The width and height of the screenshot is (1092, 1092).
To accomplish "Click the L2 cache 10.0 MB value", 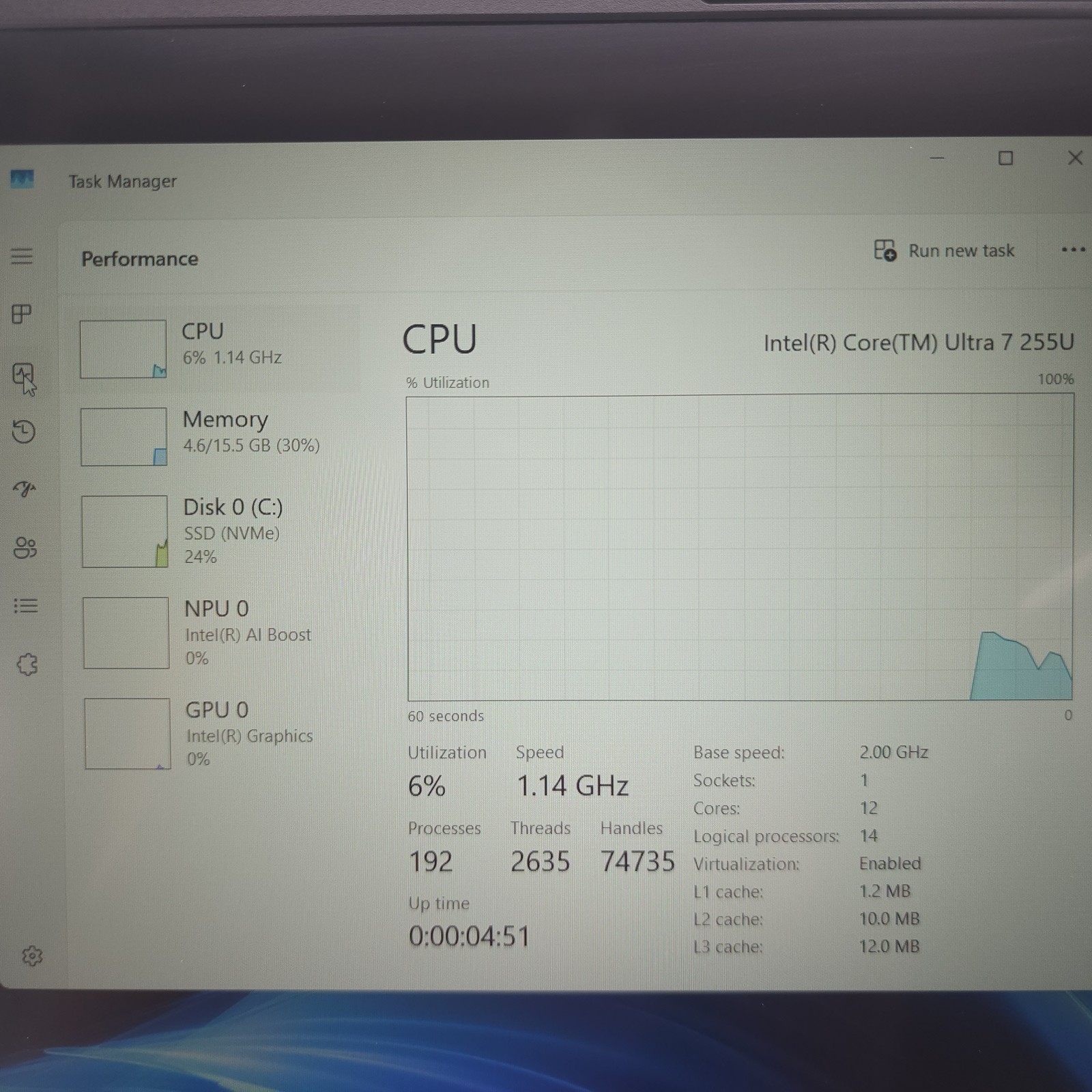I will (889, 919).
